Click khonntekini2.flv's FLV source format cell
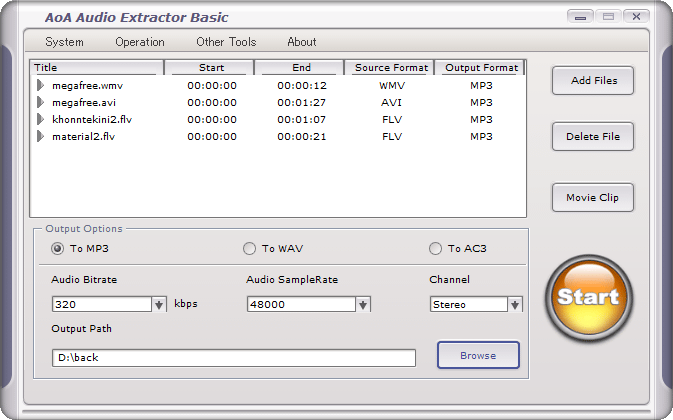The height and width of the screenshot is (420, 673). (x=392, y=120)
